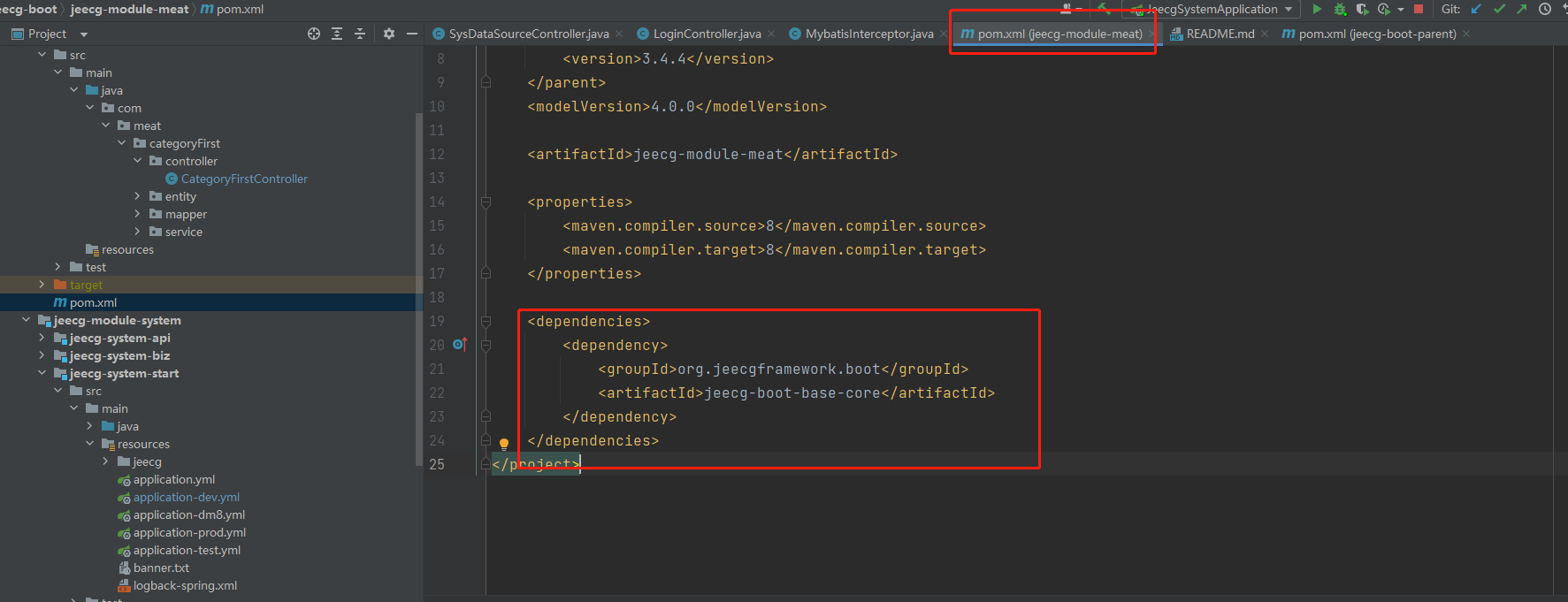The height and width of the screenshot is (602, 1568).
Task: Open application-dev.yml file
Action: point(187,497)
